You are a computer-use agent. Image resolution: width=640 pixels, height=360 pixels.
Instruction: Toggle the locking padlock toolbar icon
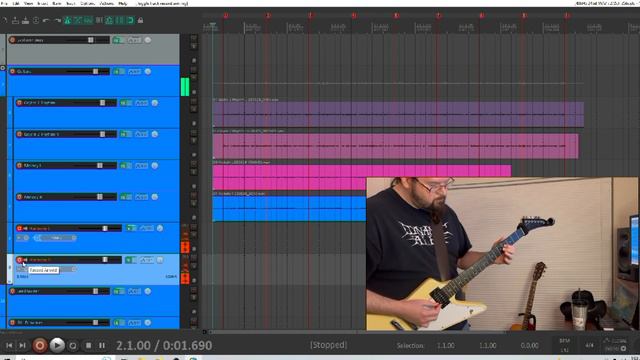(140, 20)
